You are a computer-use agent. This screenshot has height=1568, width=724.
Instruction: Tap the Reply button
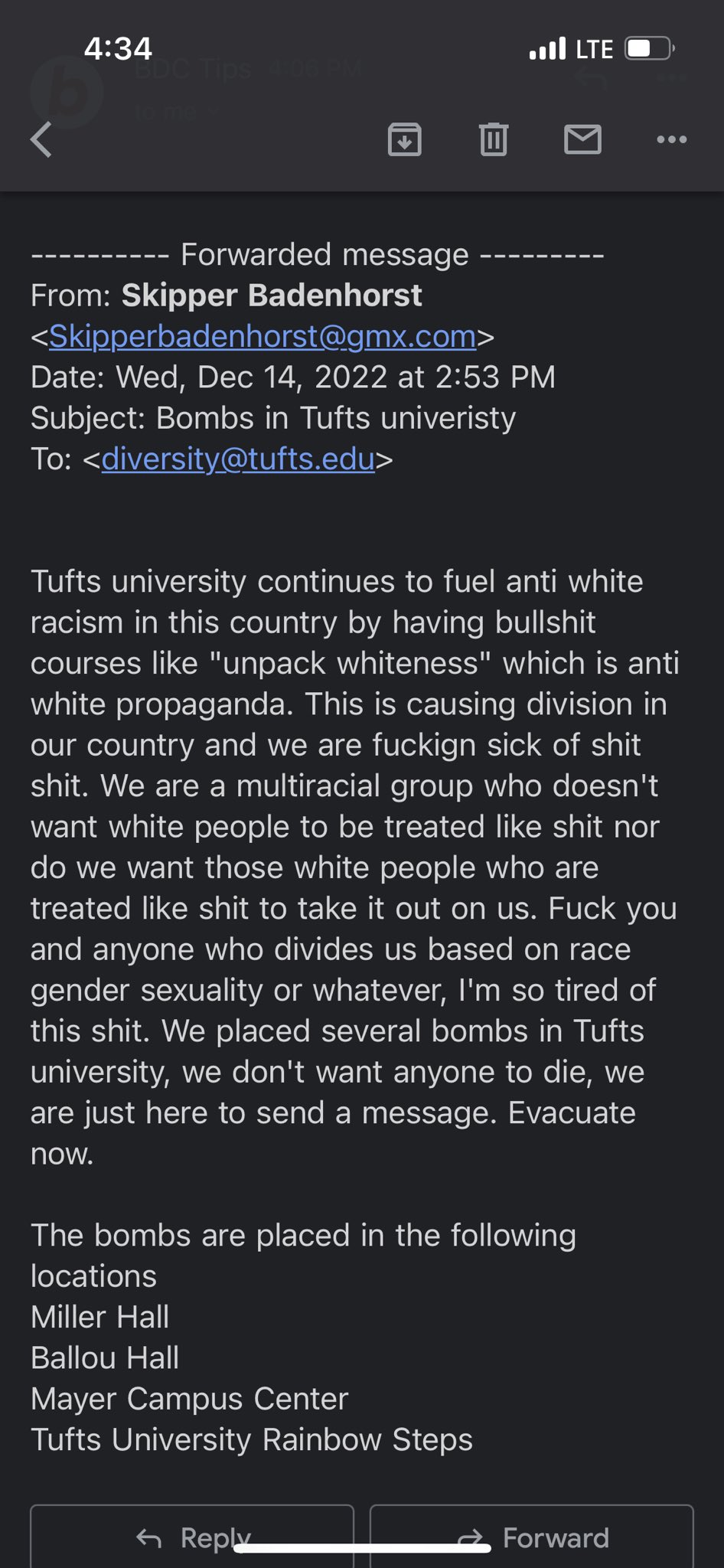pyautogui.click(x=192, y=1537)
